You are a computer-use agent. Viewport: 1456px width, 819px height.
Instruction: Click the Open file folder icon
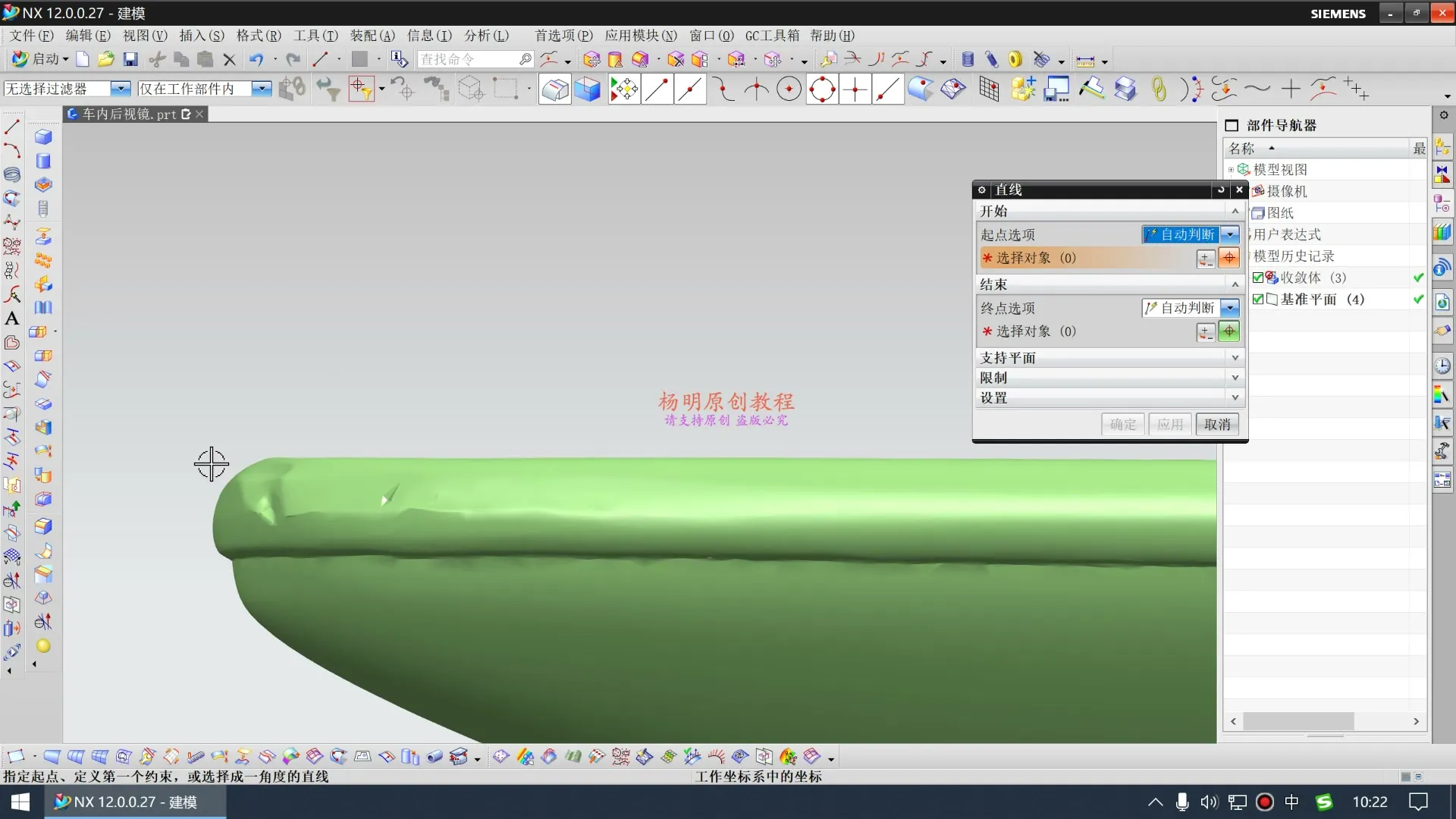coord(106,59)
